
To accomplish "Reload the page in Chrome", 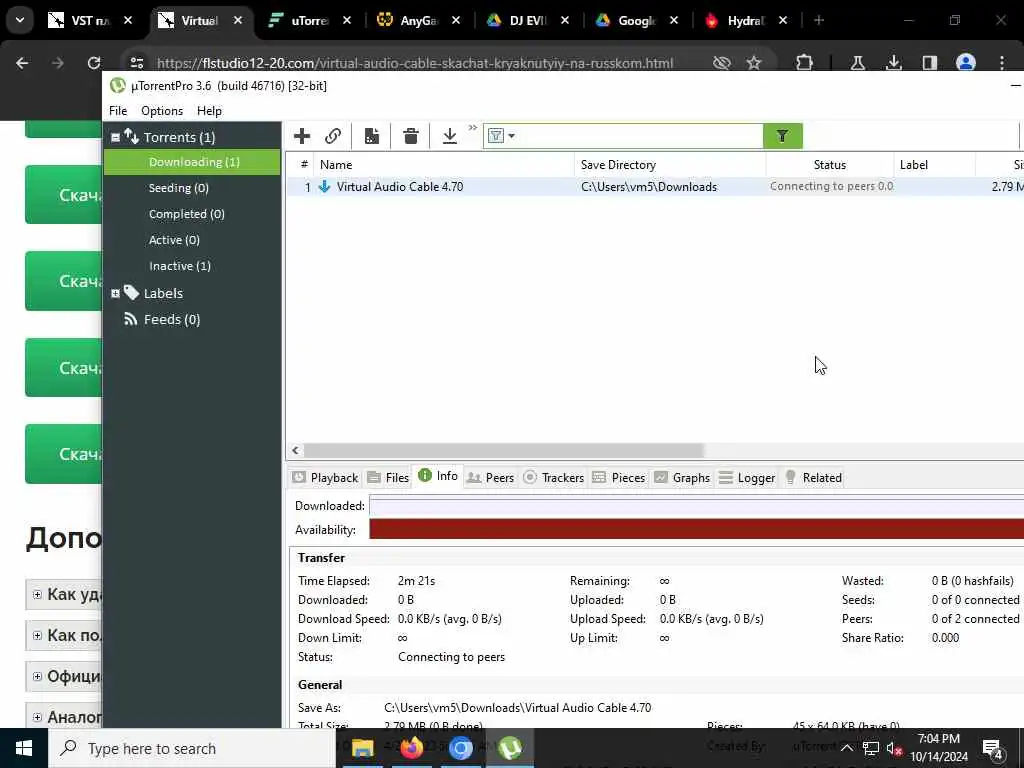I will click(x=94, y=63).
